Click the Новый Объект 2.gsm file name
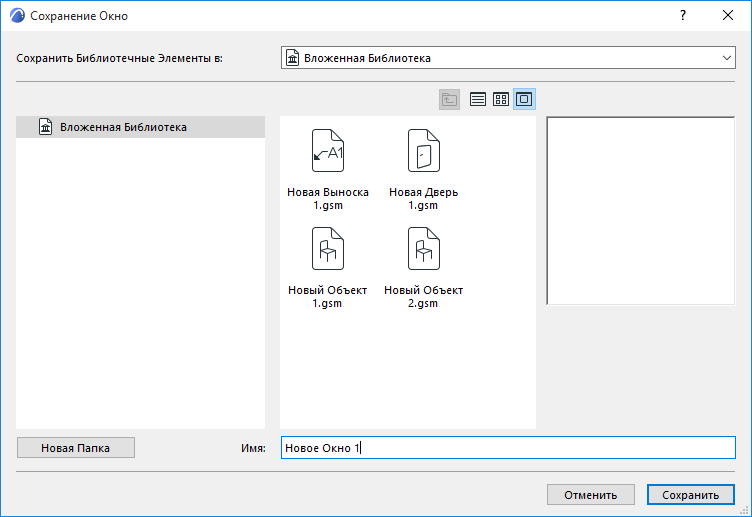Image resolution: width=752 pixels, height=517 pixels. tap(423, 296)
